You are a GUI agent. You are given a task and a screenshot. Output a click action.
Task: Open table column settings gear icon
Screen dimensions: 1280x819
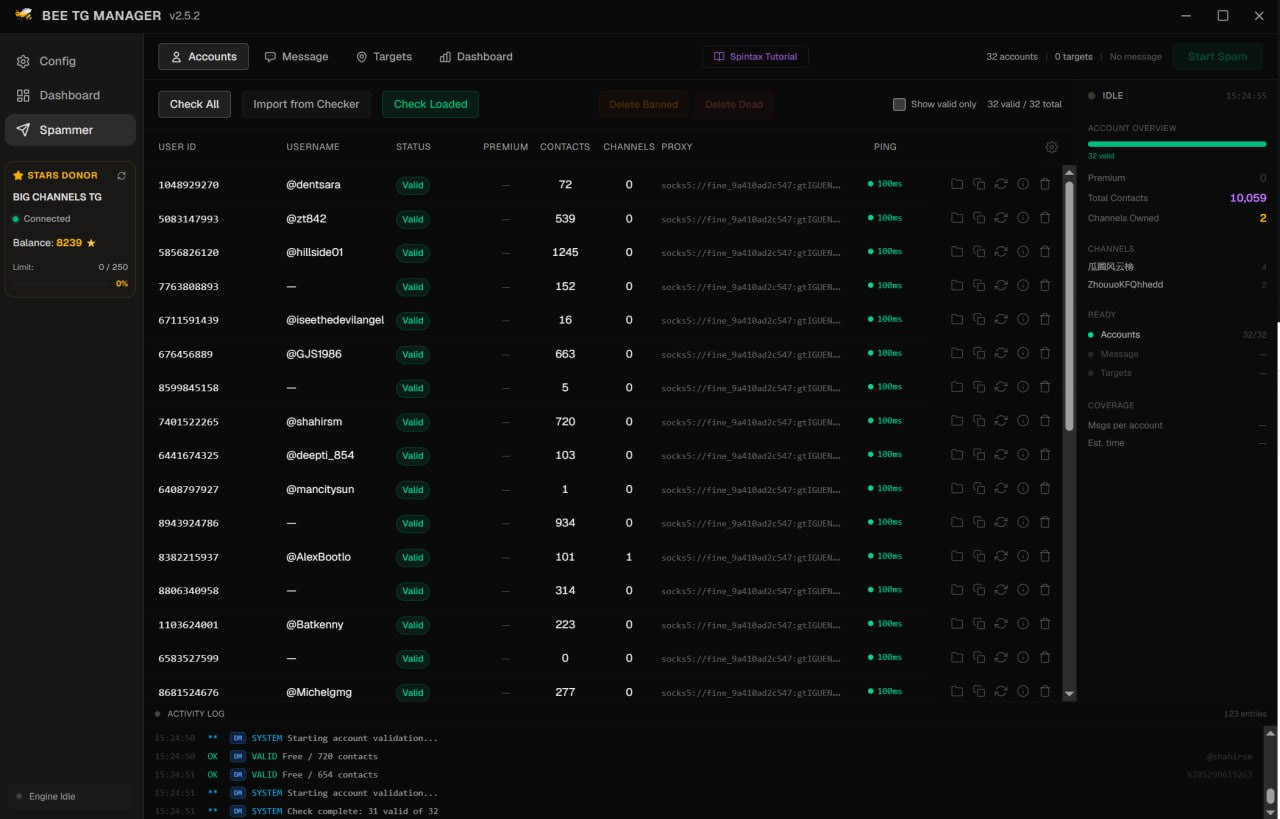coord(1051,147)
